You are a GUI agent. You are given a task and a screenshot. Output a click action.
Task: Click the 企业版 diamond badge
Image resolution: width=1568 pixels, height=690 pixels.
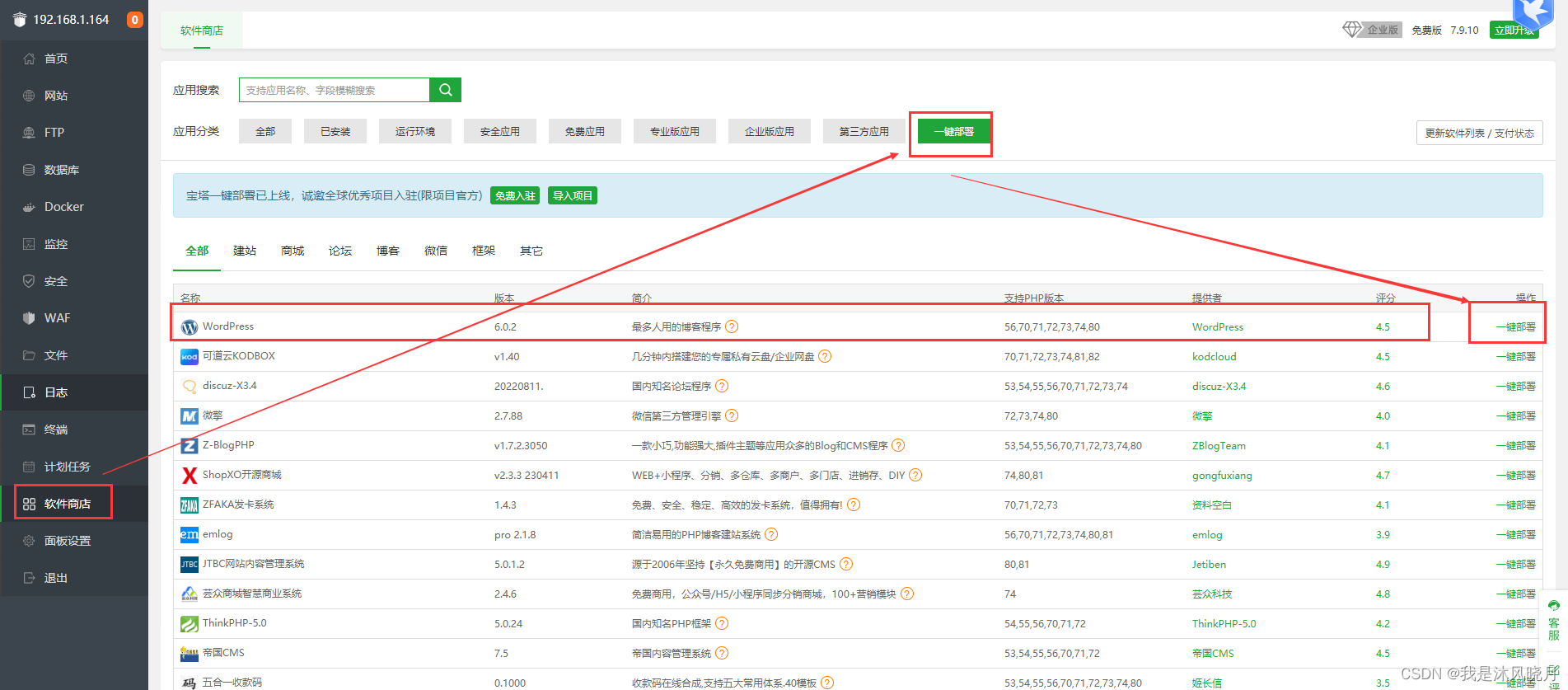(1373, 30)
